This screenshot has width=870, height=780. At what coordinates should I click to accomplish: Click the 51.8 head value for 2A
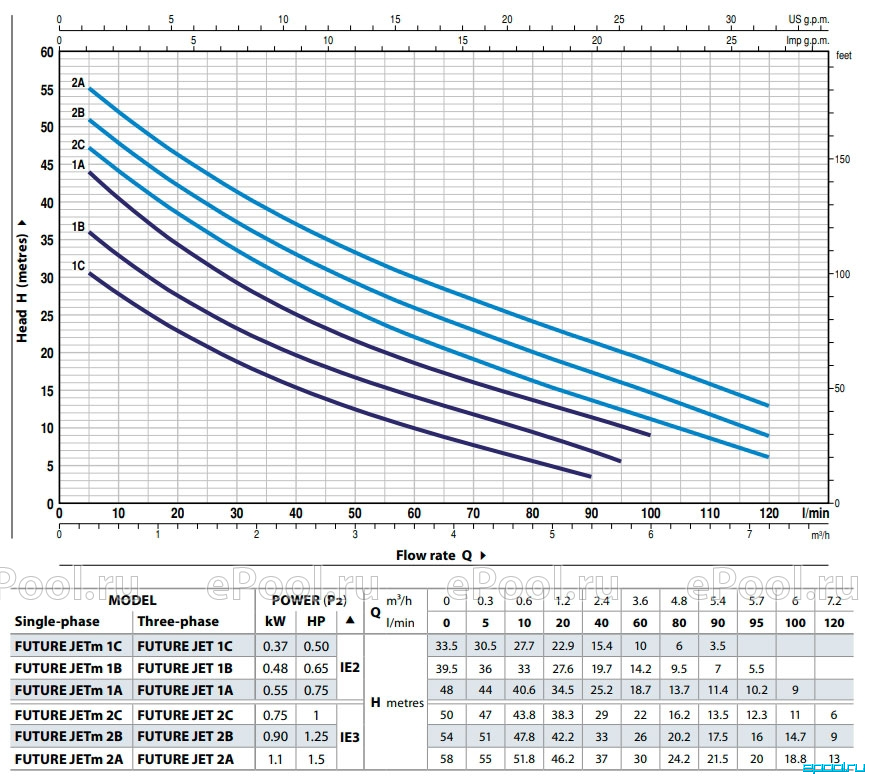[x=524, y=759]
